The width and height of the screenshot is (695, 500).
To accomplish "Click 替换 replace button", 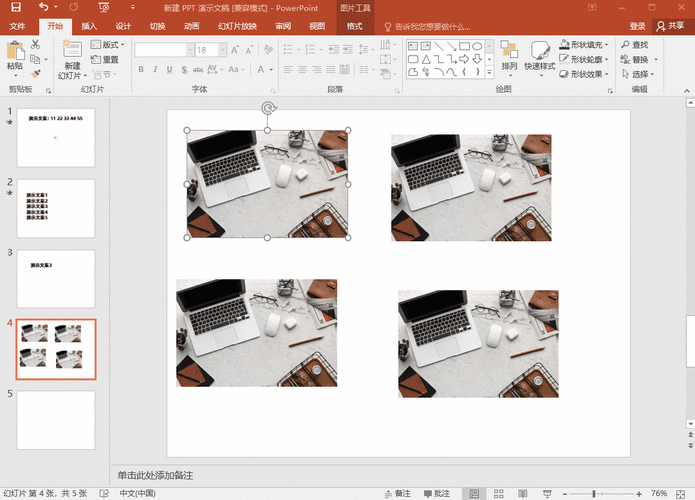I will 635,59.
